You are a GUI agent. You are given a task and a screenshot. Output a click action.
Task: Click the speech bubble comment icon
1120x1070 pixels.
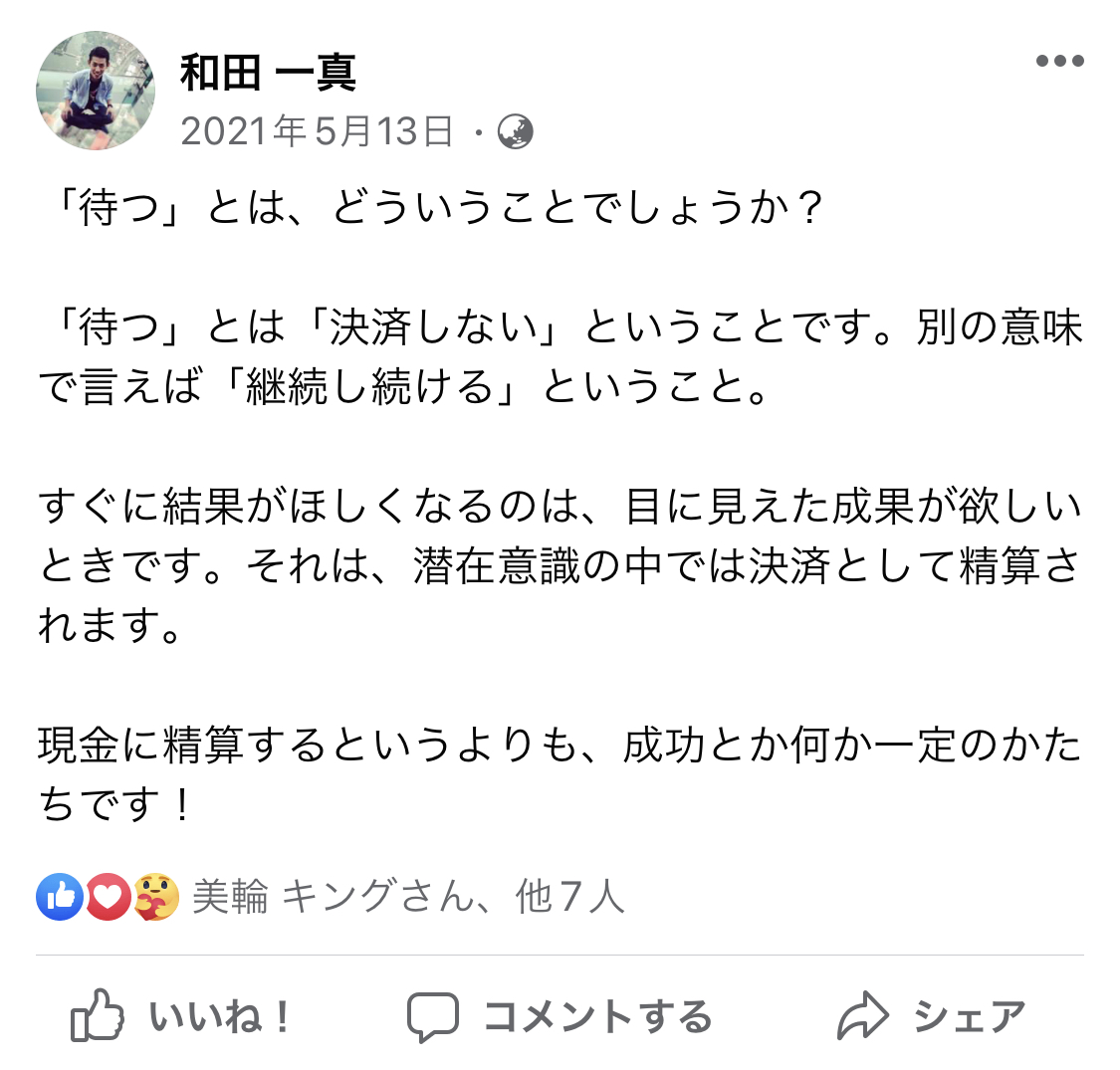tap(434, 1013)
